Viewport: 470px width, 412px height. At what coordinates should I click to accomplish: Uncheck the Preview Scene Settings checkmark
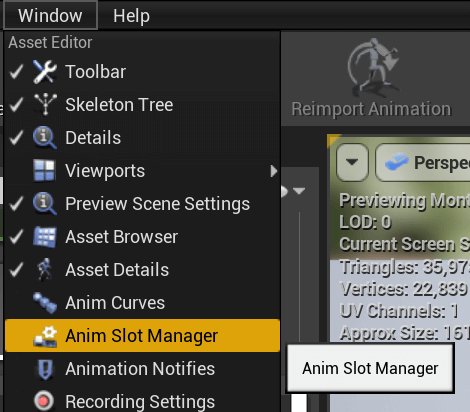click(x=16, y=204)
